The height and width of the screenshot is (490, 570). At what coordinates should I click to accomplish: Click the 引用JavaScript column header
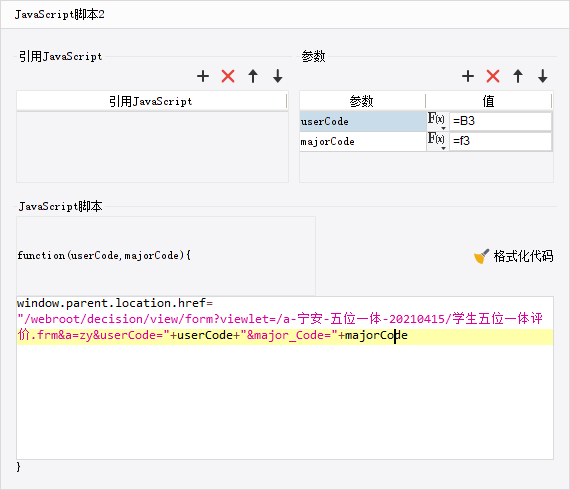point(151,101)
